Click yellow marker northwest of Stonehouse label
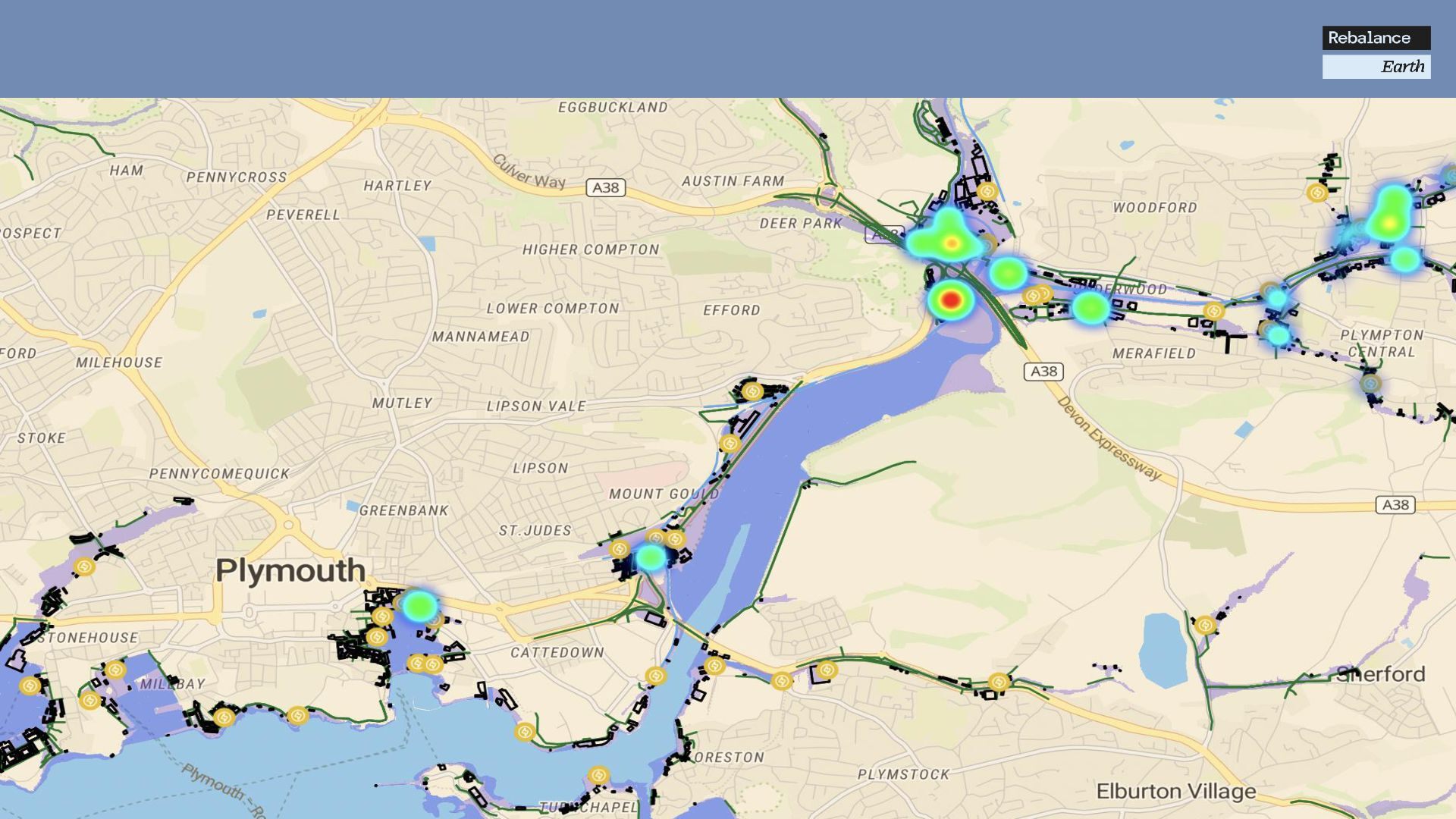Viewport: 1456px width, 819px height. [84, 566]
